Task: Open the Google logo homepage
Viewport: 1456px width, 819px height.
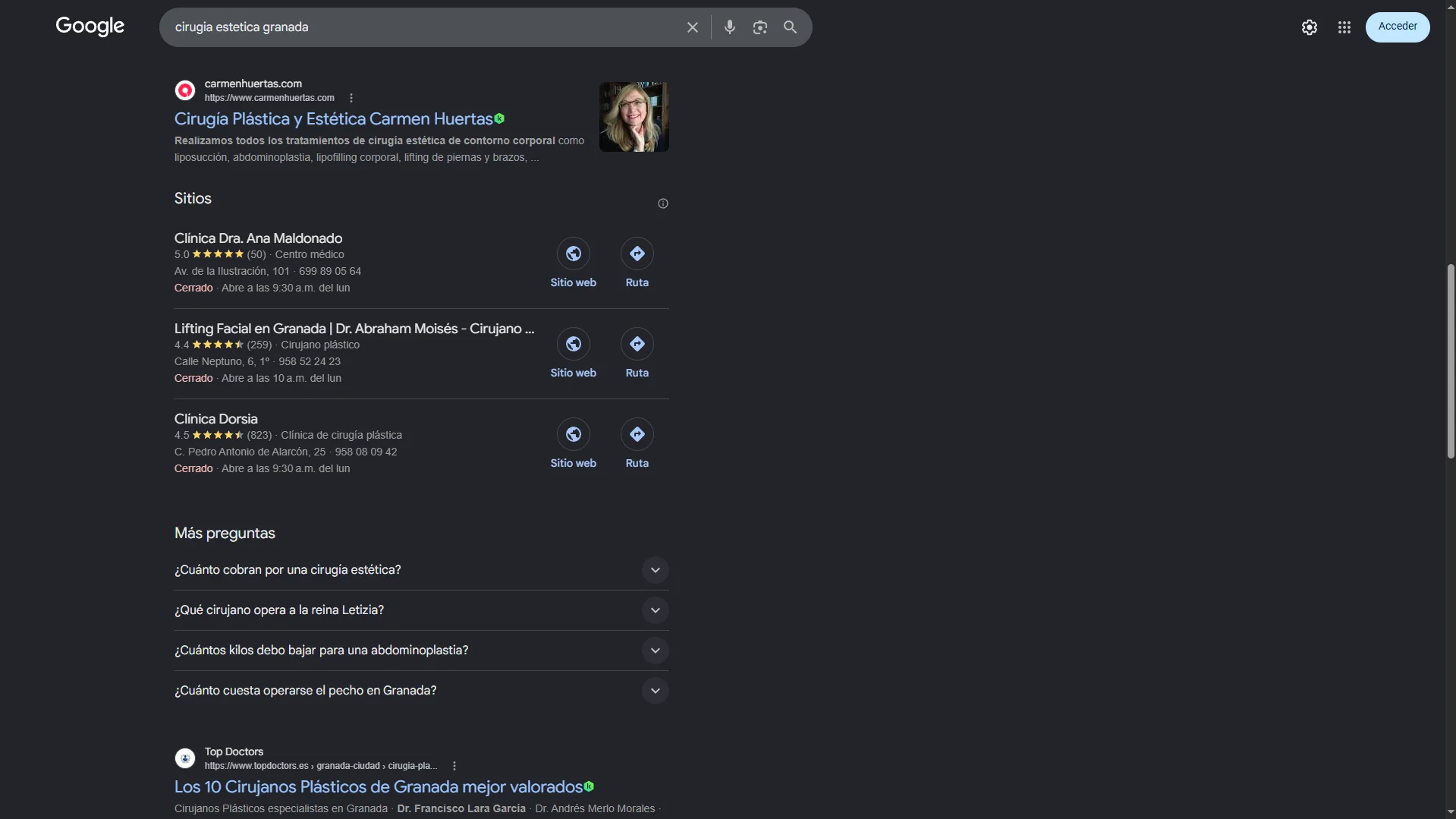Action: (90, 27)
